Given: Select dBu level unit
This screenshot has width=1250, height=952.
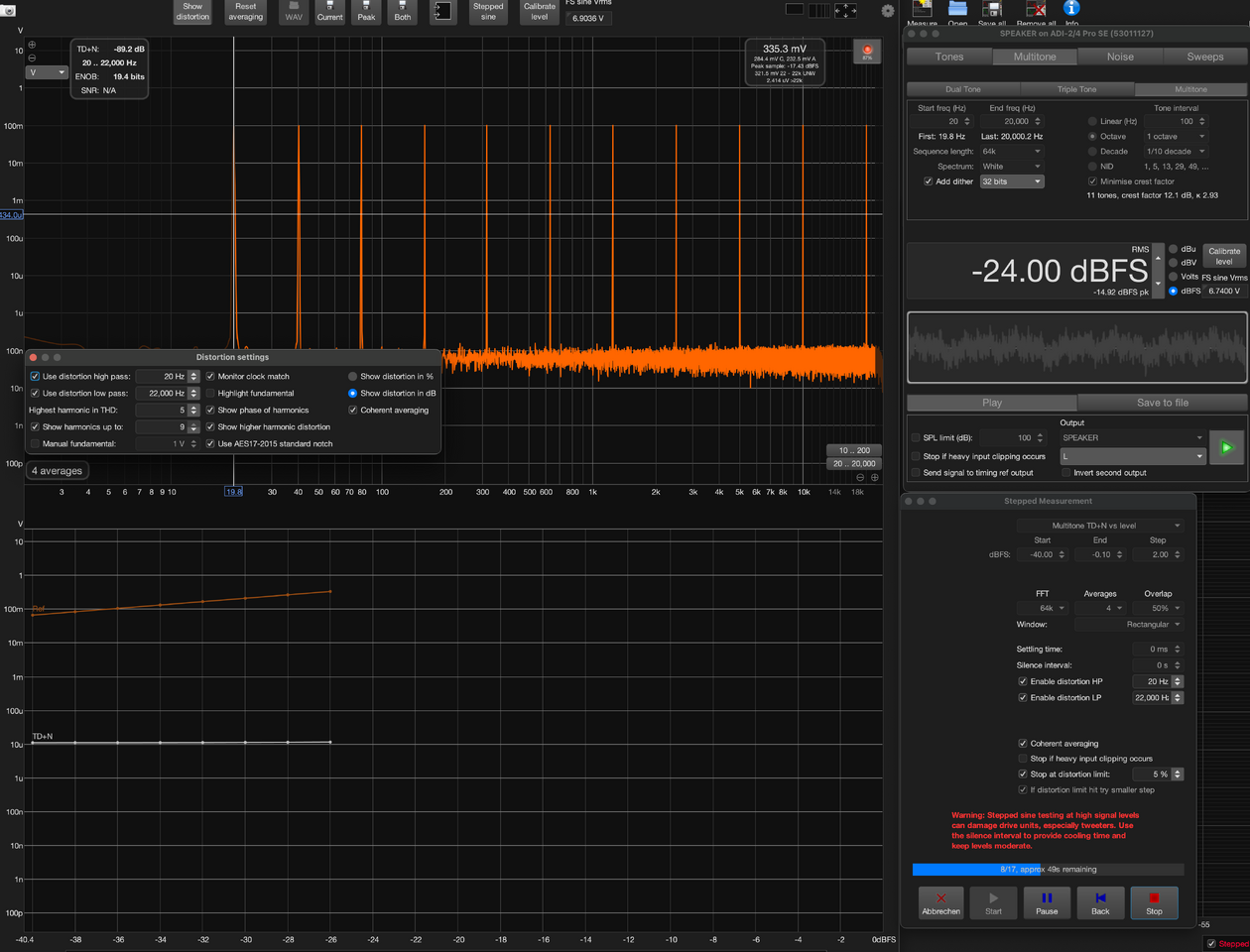Looking at the screenshot, I should tap(1174, 249).
